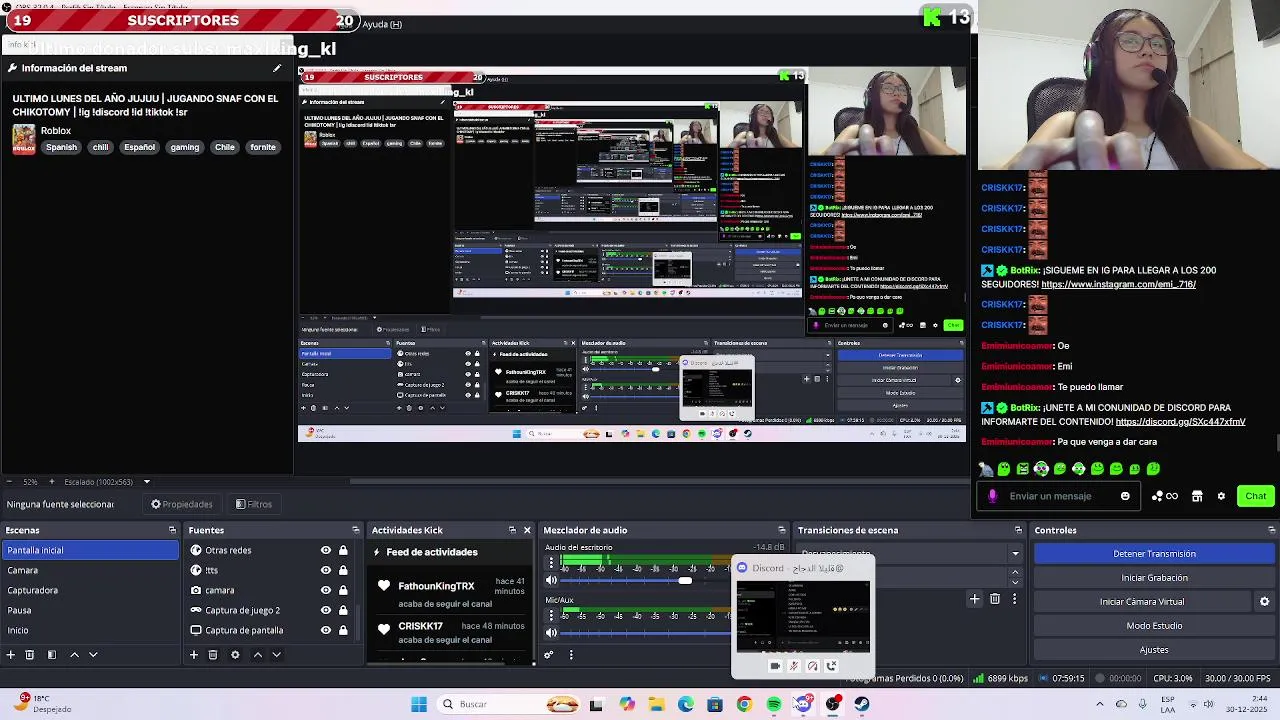Select the Pantalla inicial scene
Image resolution: width=1280 pixels, height=720 pixels.
tap(90, 550)
